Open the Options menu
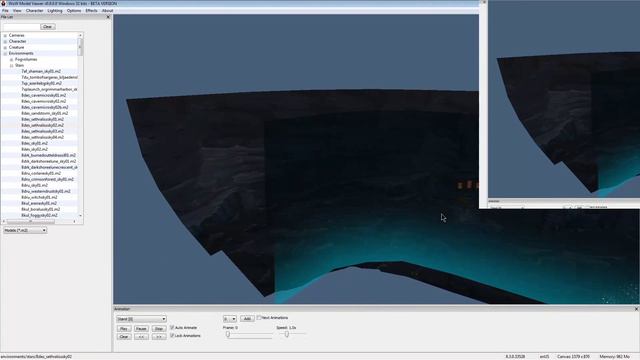Viewport: 640px width, 360px height. [74, 11]
